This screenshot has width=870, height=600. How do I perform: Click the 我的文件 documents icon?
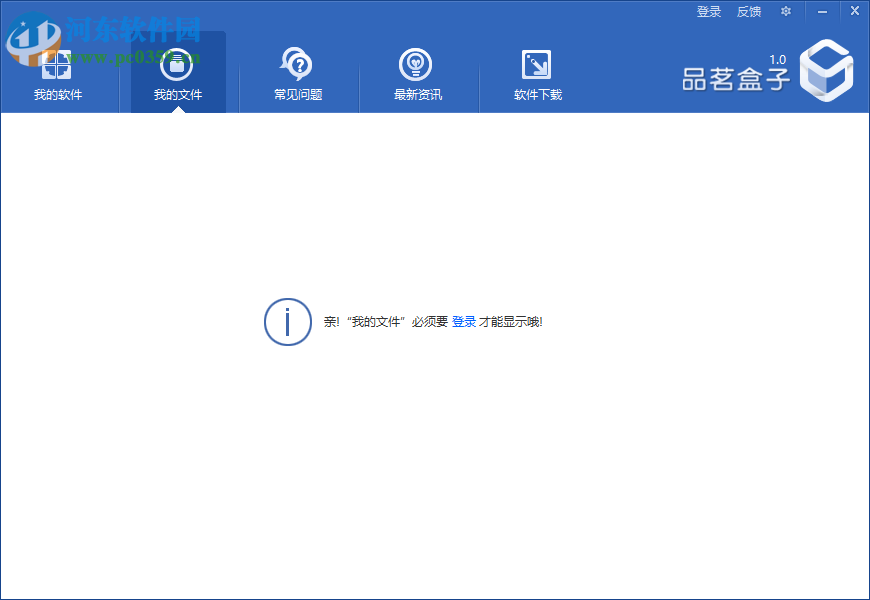point(177,65)
